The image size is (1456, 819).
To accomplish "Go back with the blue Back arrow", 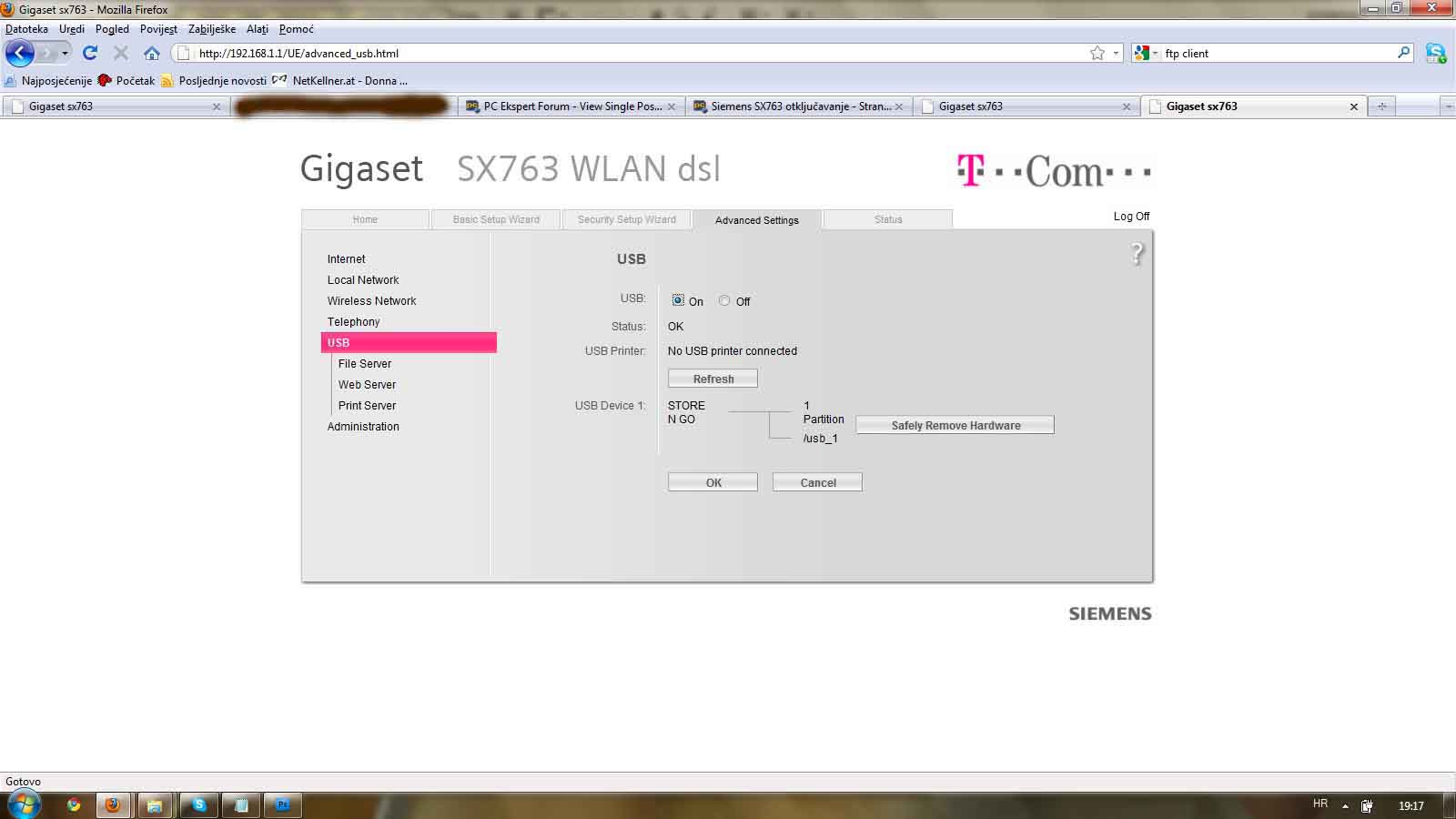I will (20, 53).
